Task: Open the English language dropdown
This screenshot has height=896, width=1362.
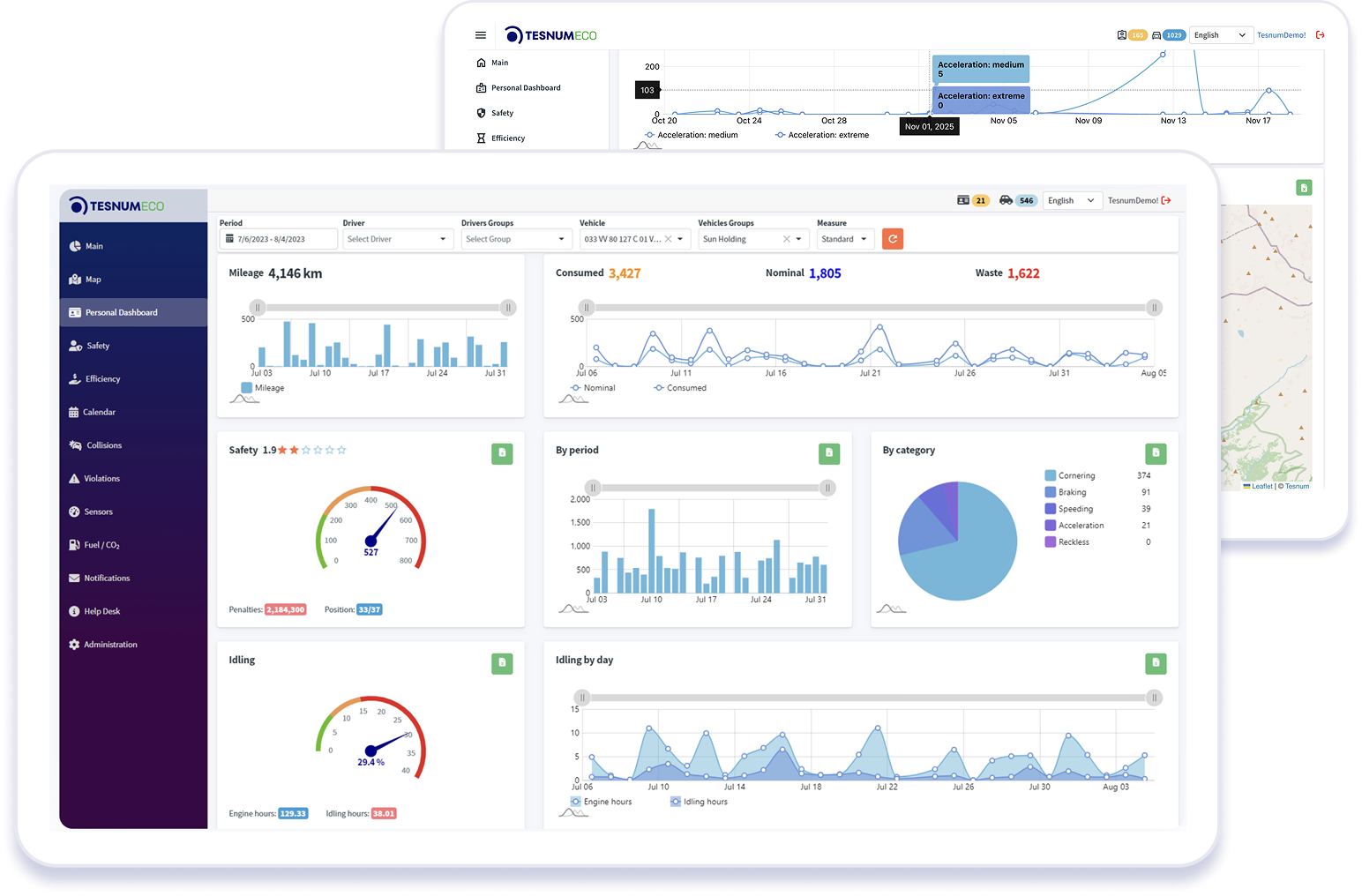Action: [x=1071, y=200]
